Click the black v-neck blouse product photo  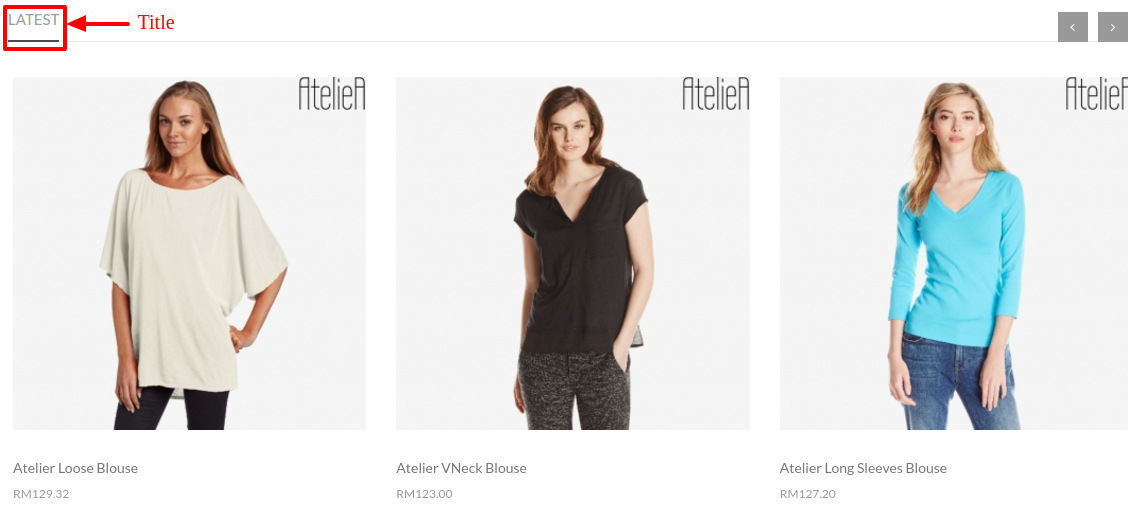(x=573, y=254)
